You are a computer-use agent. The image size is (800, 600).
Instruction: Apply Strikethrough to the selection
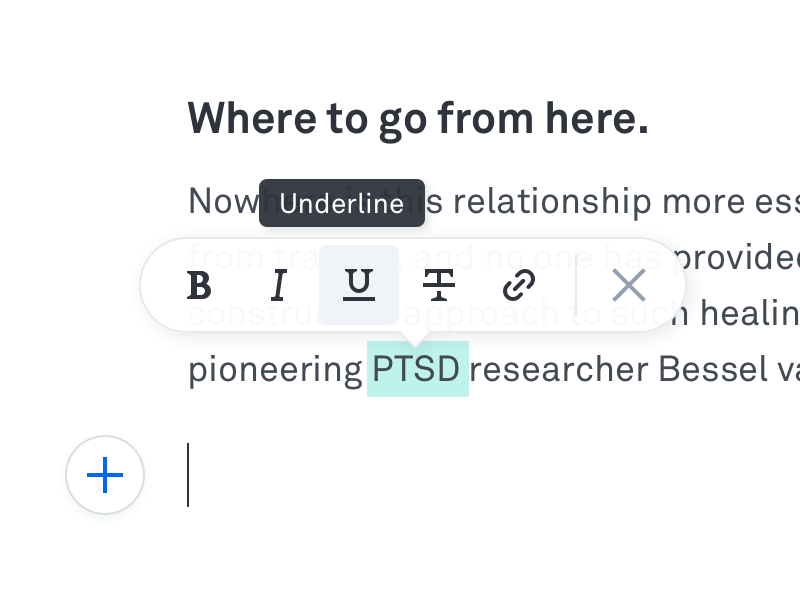[x=439, y=285]
